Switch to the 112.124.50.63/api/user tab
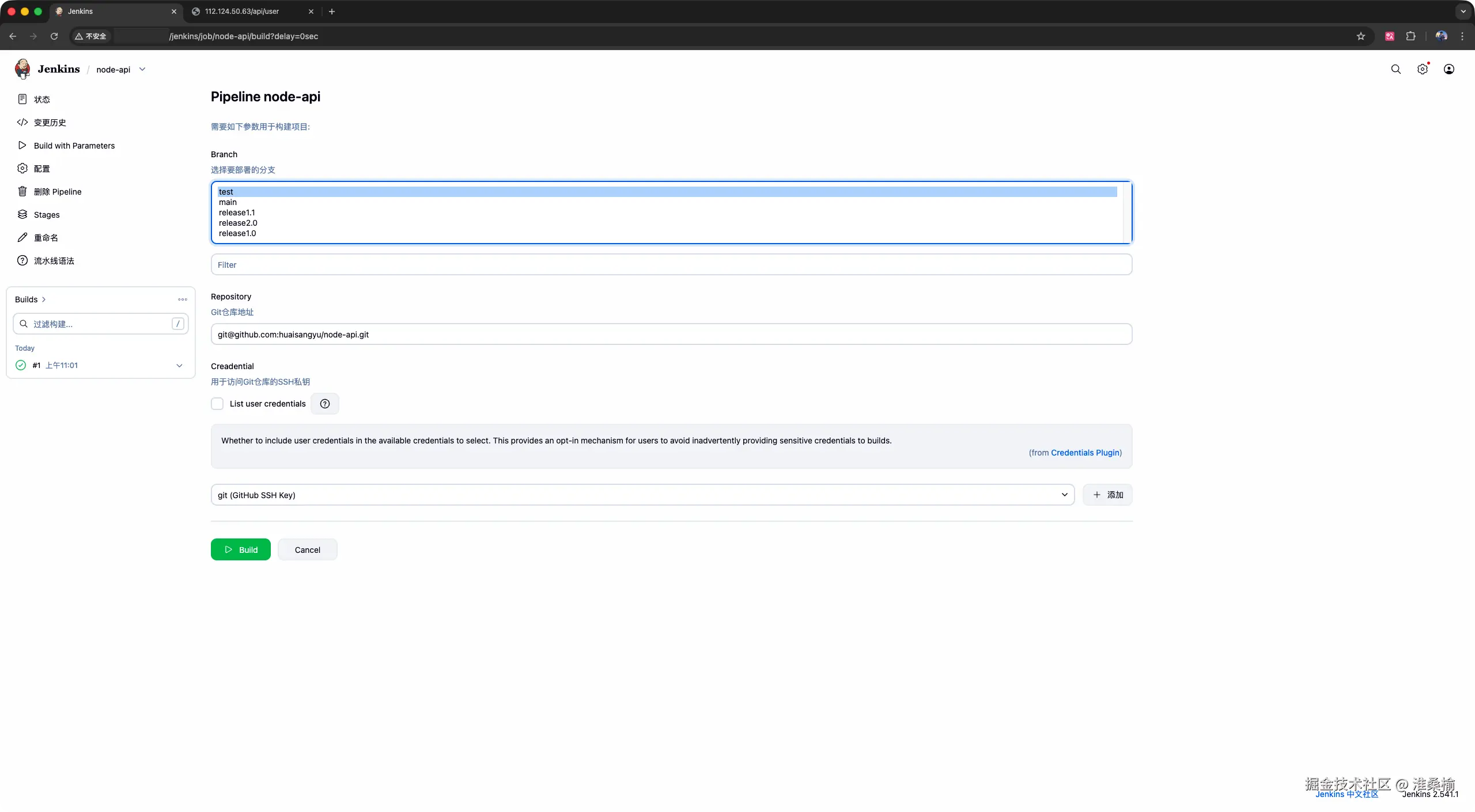Image resolution: width=1475 pixels, height=812 pixels. point(242,12)
